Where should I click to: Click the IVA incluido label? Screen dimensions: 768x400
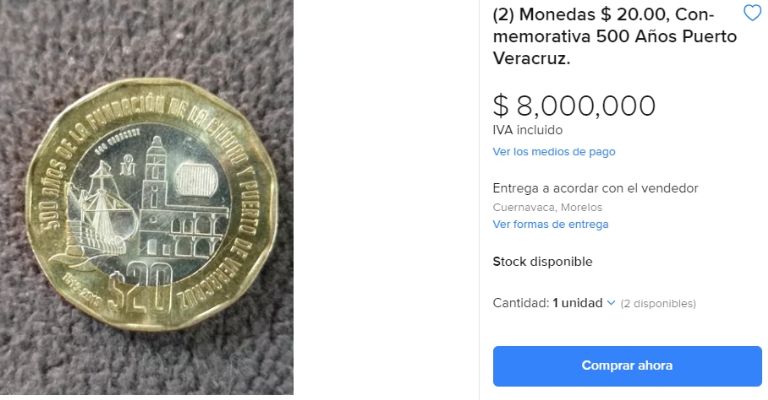pos(528,130)
